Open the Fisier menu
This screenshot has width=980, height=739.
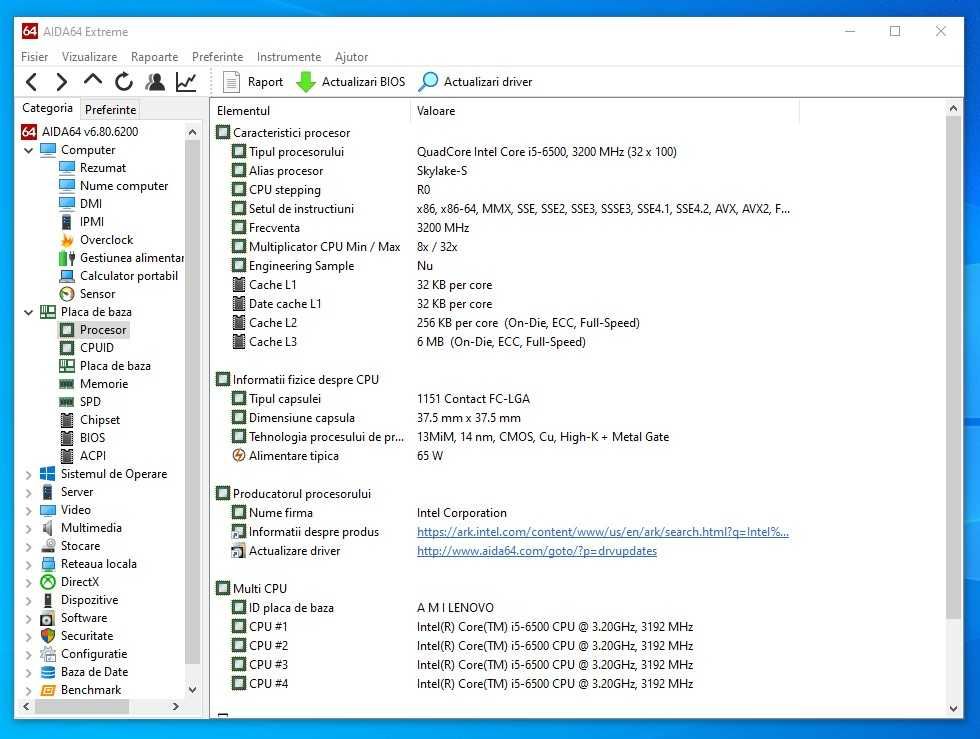pos(34,57)
